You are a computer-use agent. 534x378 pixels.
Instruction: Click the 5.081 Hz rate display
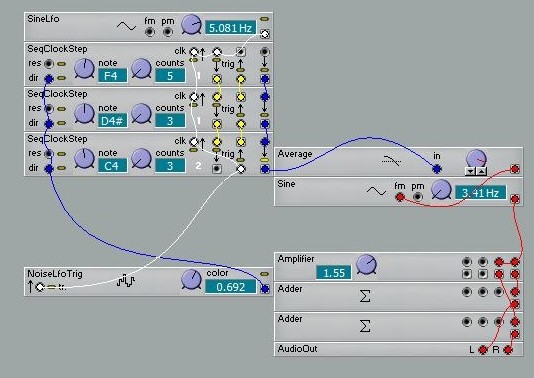tap(230, 28)
